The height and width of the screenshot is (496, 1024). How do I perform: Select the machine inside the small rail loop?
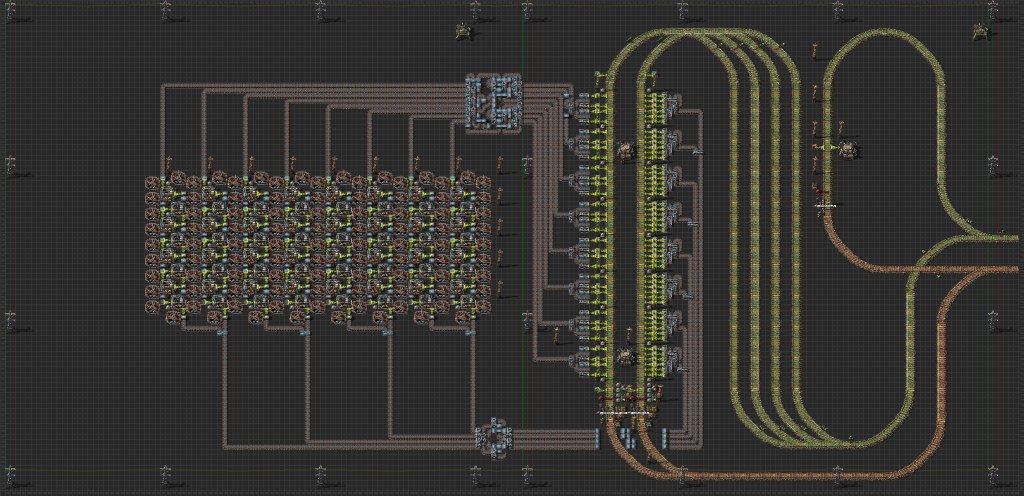point(848,151)
